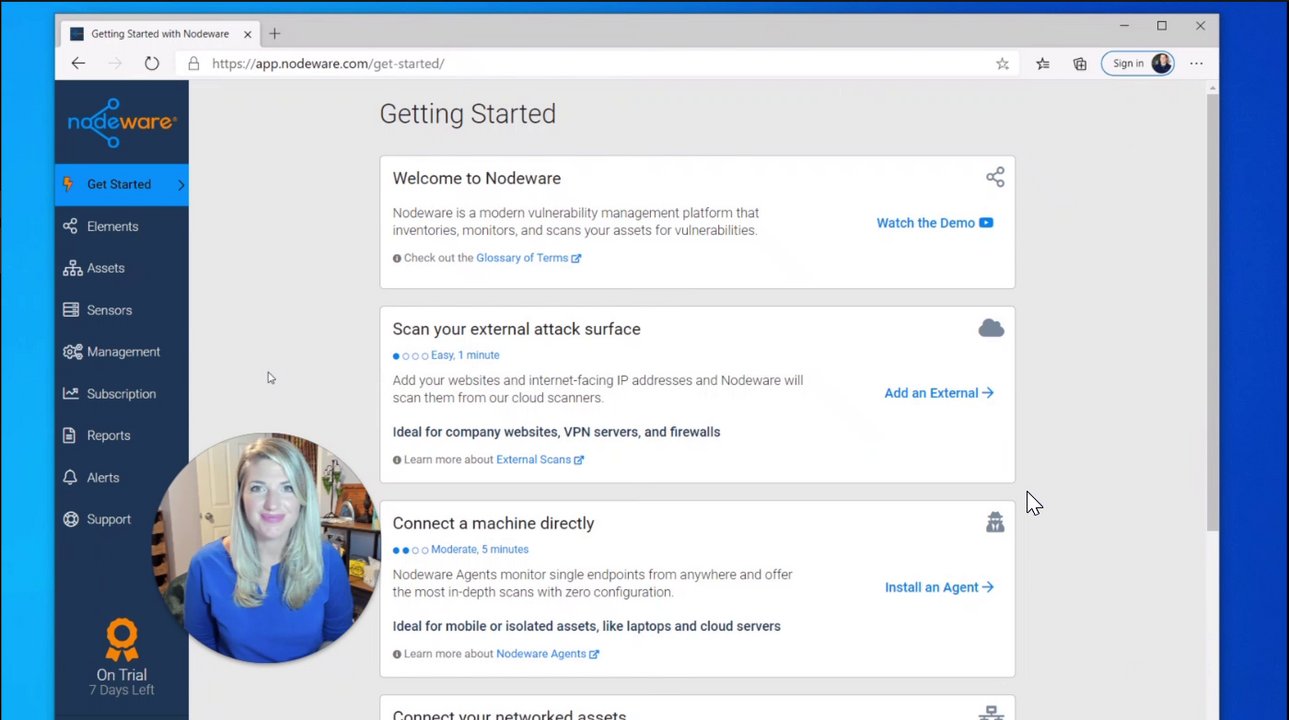Click Scan your external attack surface heading

(516, 329)
